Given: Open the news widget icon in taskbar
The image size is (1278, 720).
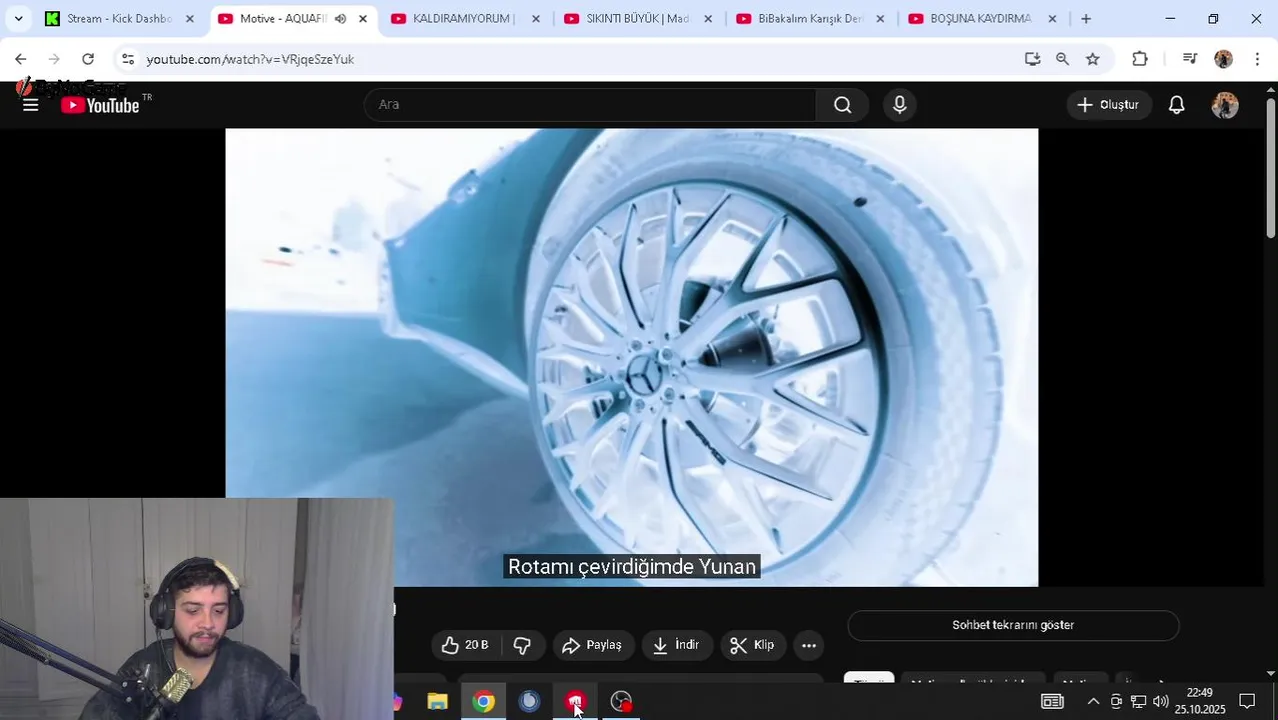Looking at the screenshot, I should (1052, 701).
